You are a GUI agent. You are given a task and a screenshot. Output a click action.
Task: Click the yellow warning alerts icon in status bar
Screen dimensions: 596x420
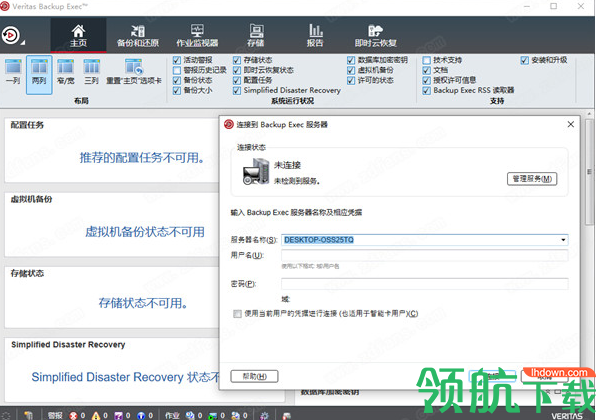[x=96, y=415]
